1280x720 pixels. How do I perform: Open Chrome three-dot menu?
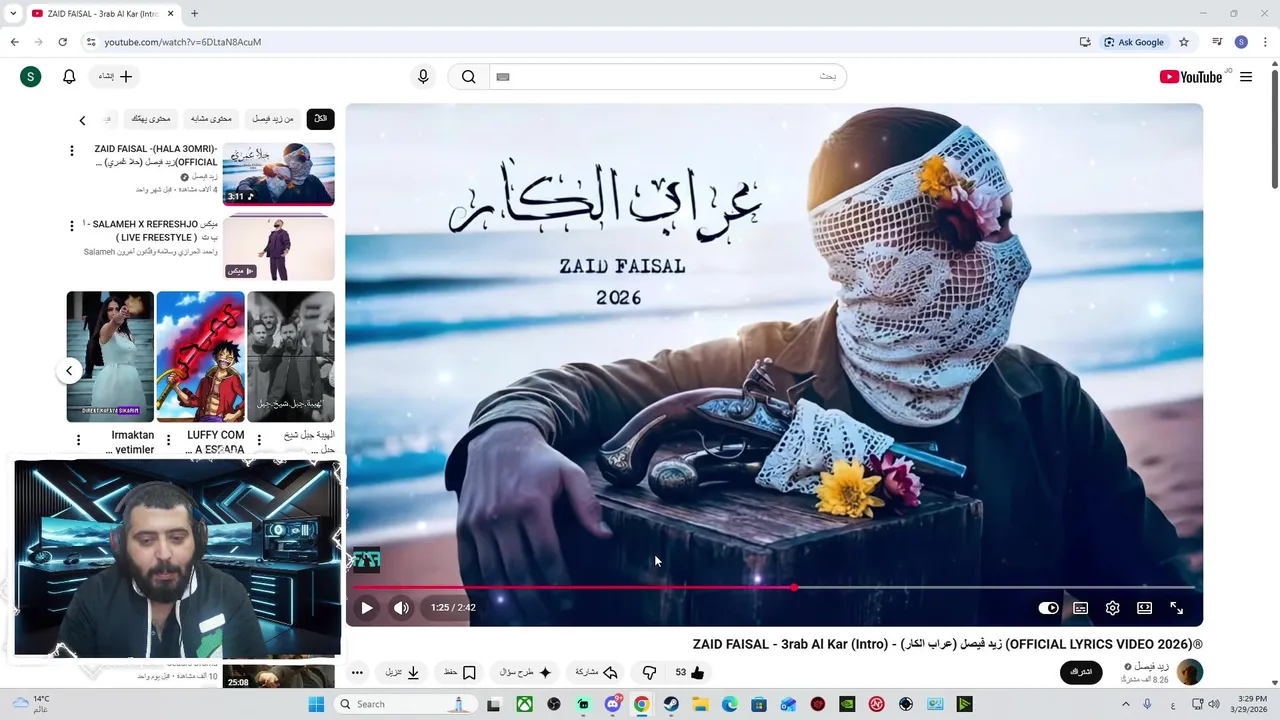click(1265, 42)
